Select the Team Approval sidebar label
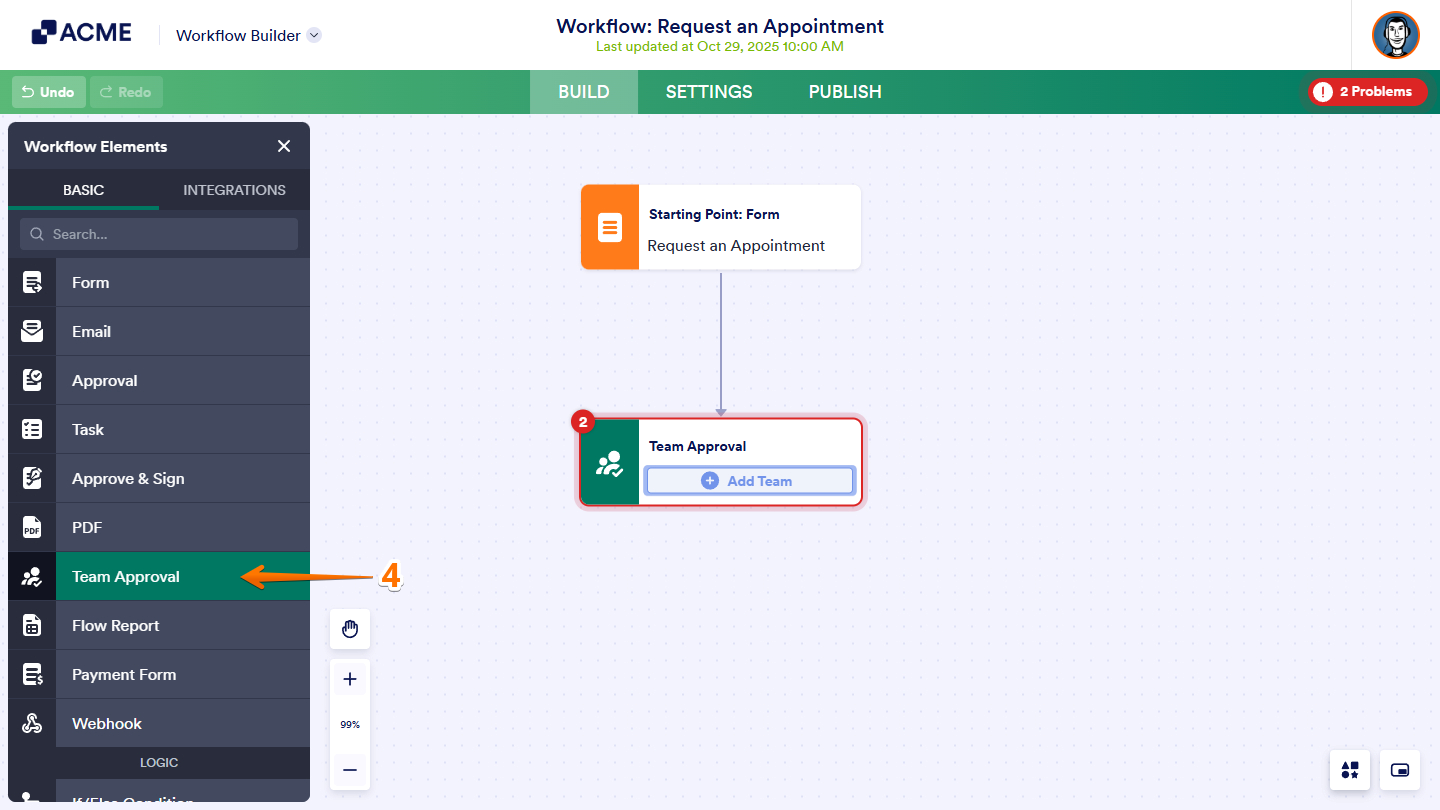Viewport: 1440px width, 810px height. [x=126, y=577]
